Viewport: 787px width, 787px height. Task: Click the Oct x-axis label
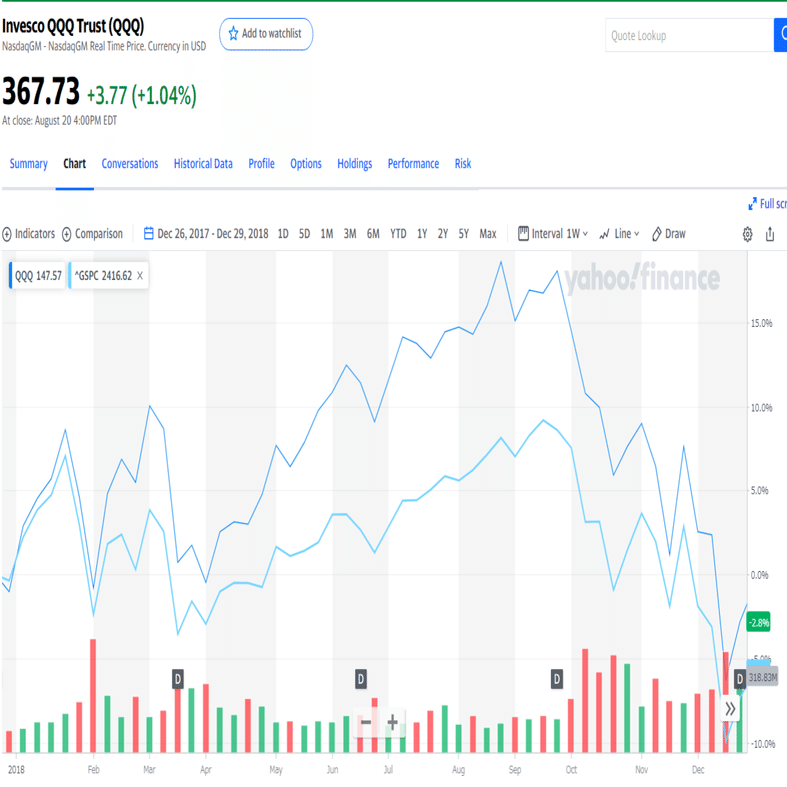point(571,769)
